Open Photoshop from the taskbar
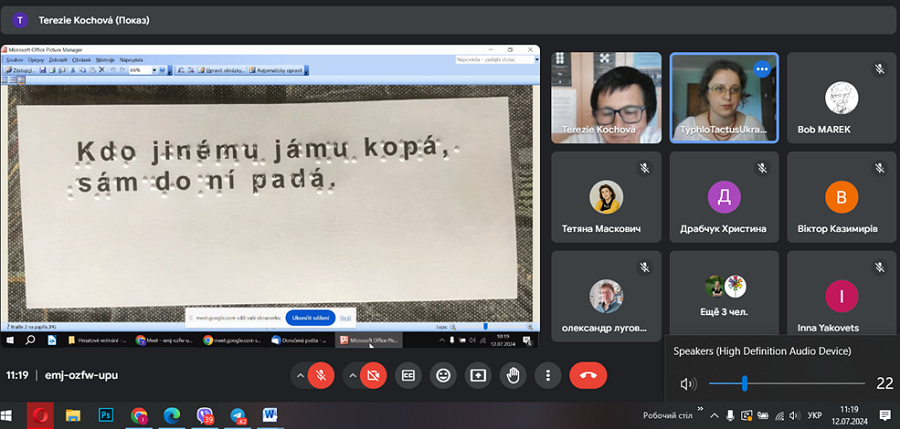This screenshot has width=900, height=429. coord(105,415)
